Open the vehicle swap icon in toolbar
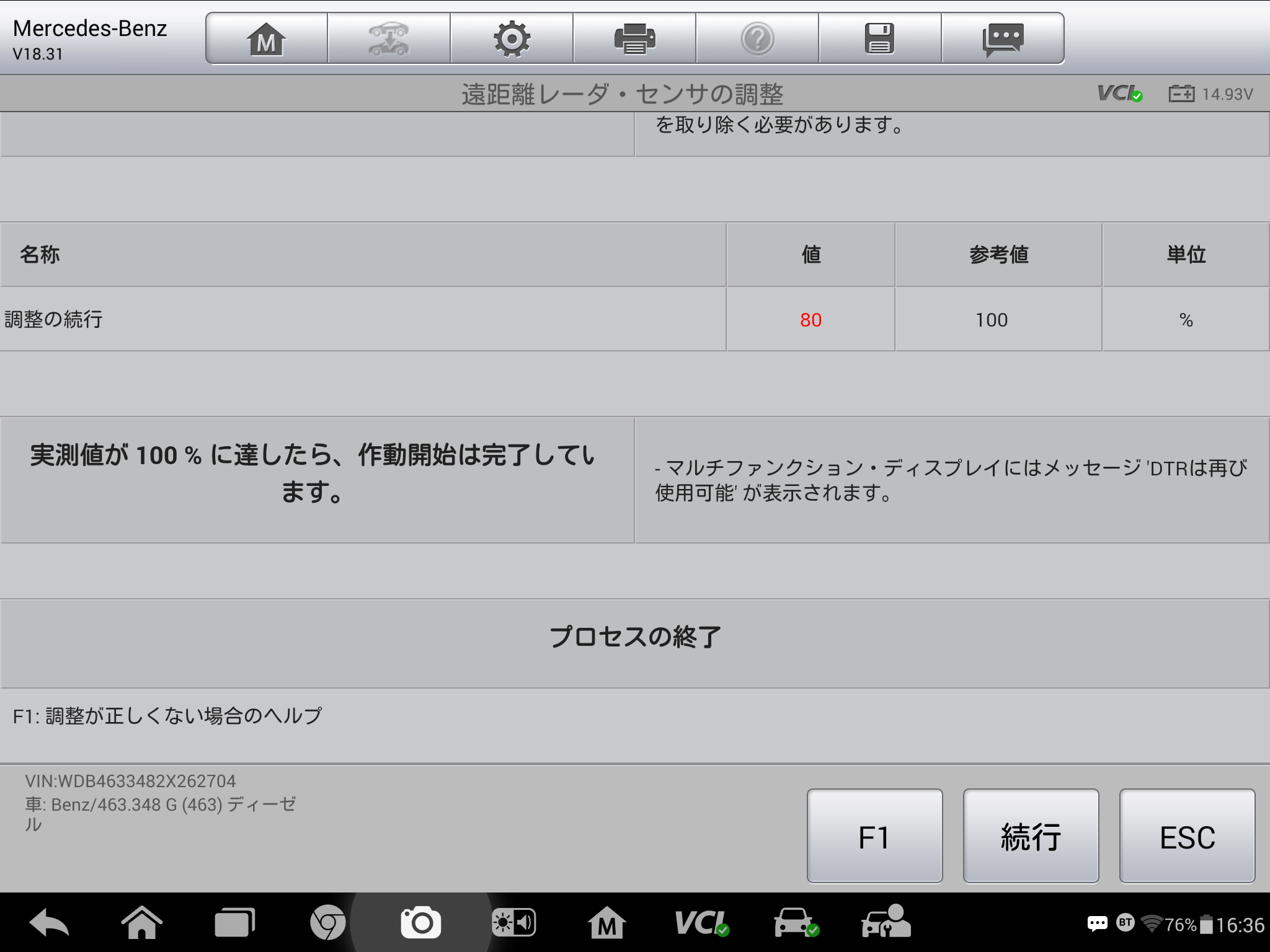 389,38
